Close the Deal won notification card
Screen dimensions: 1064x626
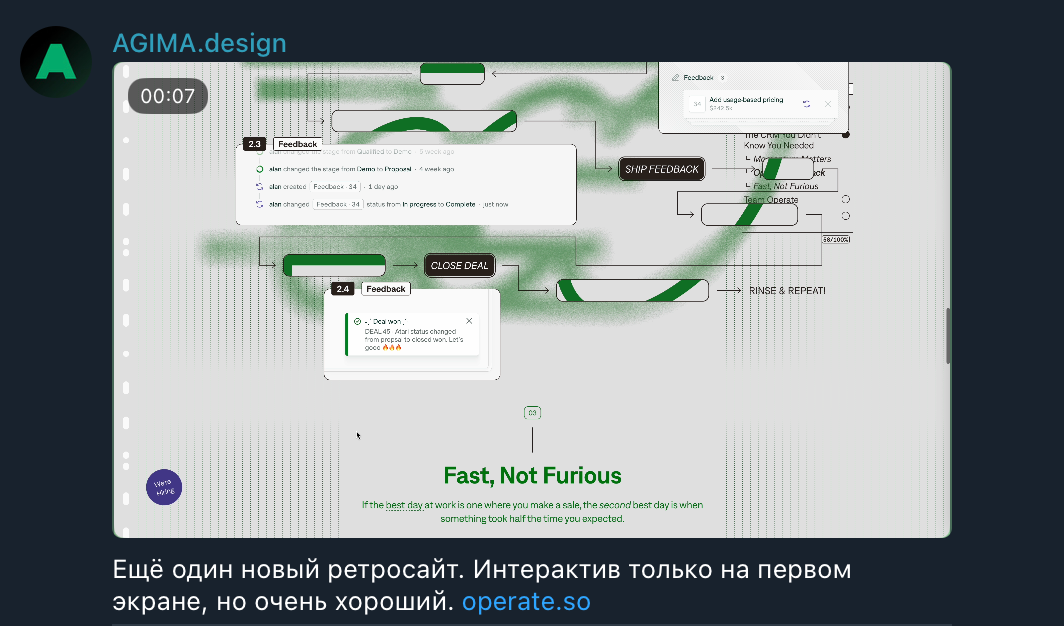point(469,321)
